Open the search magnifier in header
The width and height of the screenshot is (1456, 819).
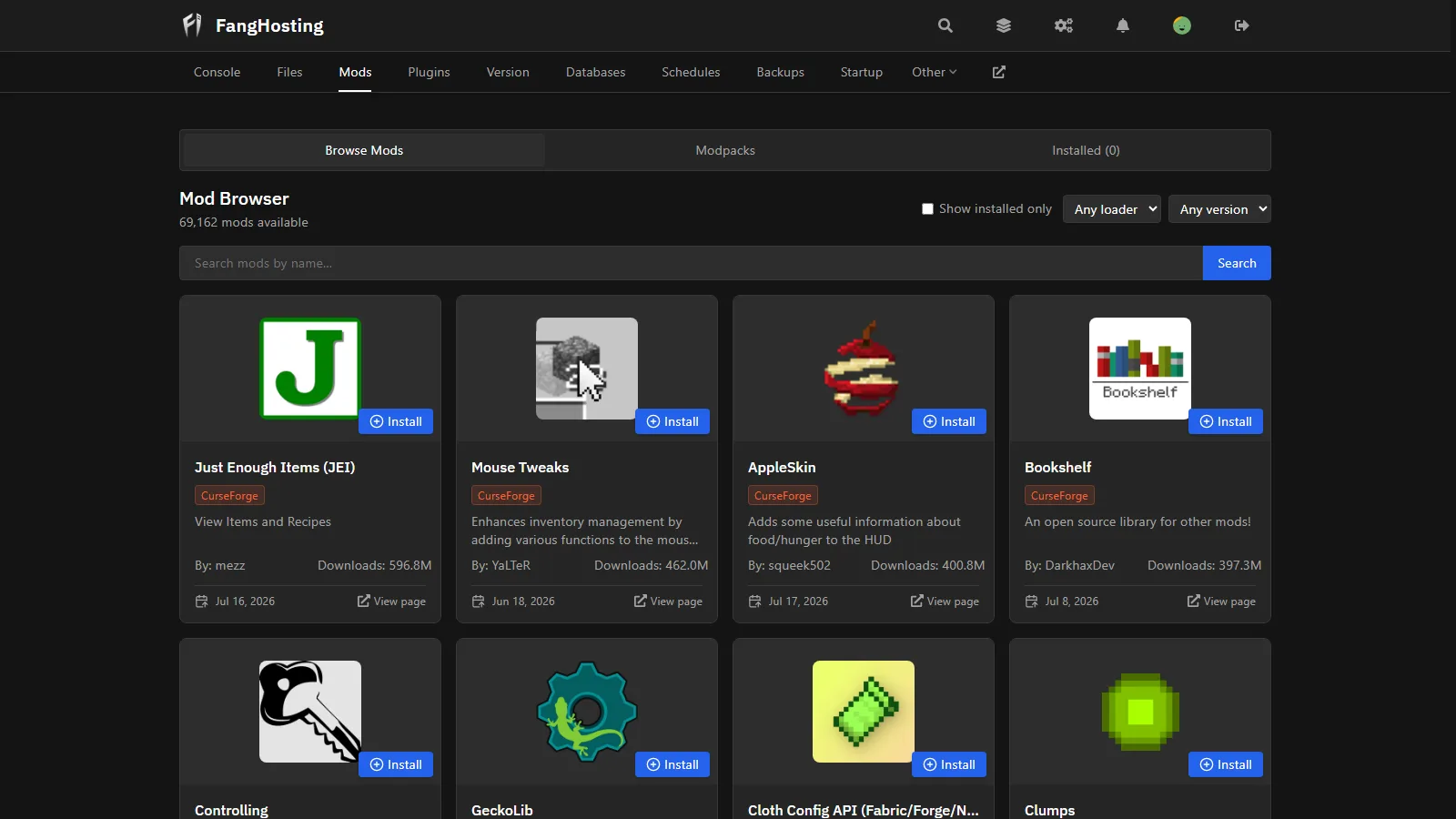(x=945, y=25)
